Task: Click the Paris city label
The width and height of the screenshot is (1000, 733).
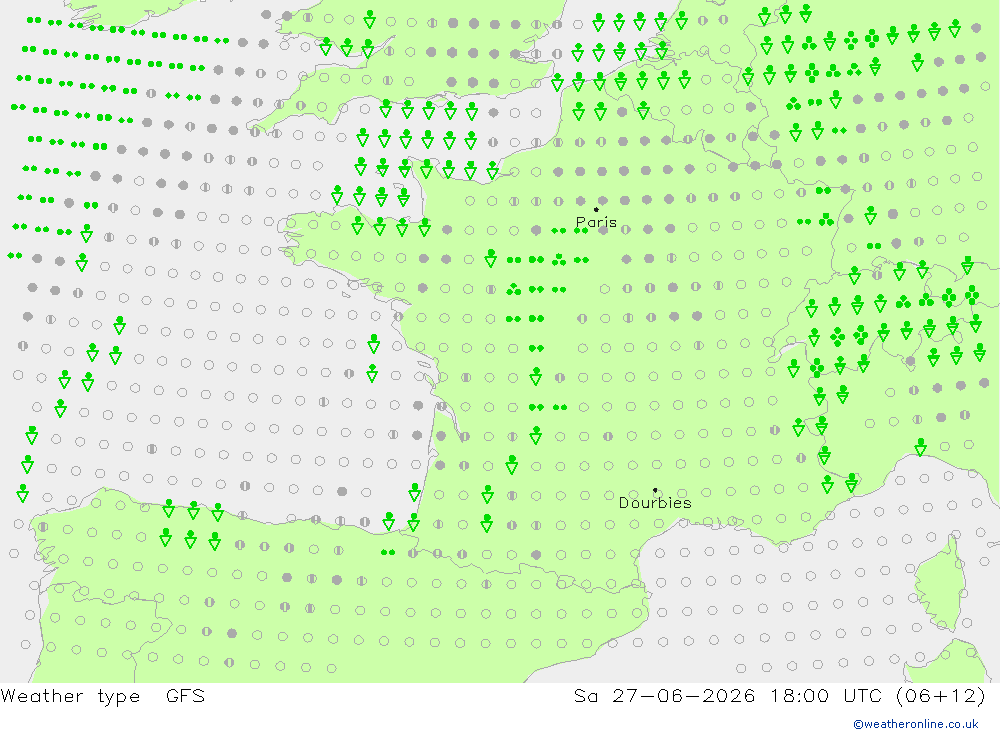Action: click(x=596, y=222)
